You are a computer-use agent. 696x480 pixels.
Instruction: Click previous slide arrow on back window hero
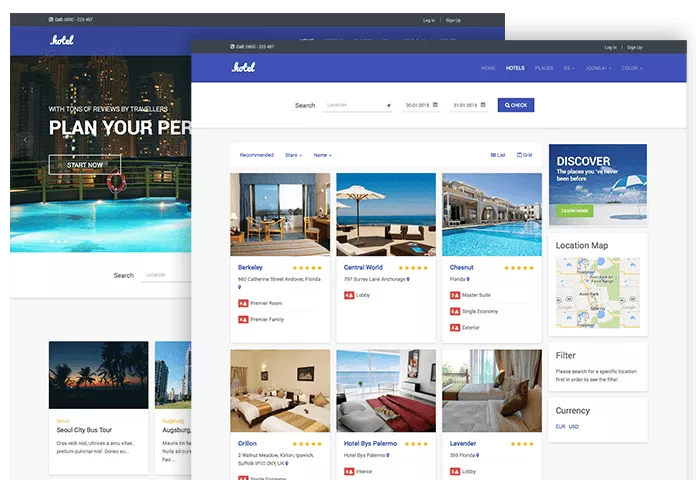point(25,139)
